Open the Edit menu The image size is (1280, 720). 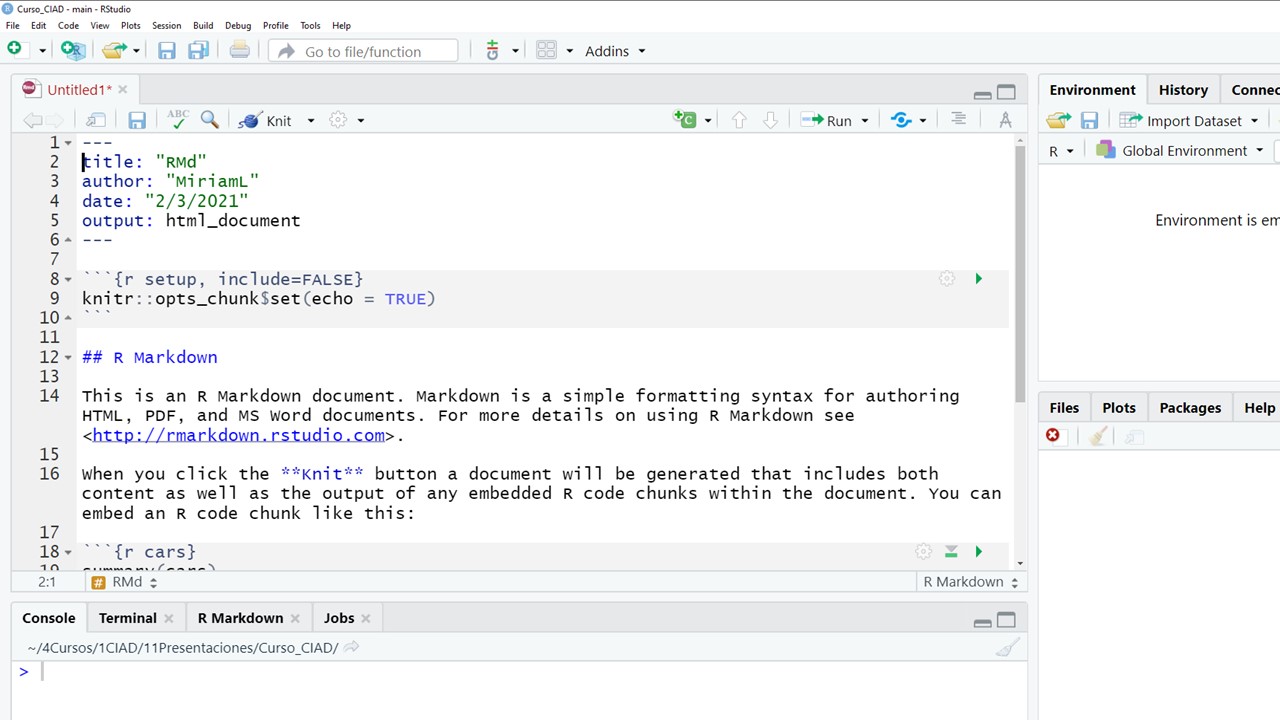tap(38, 25)
